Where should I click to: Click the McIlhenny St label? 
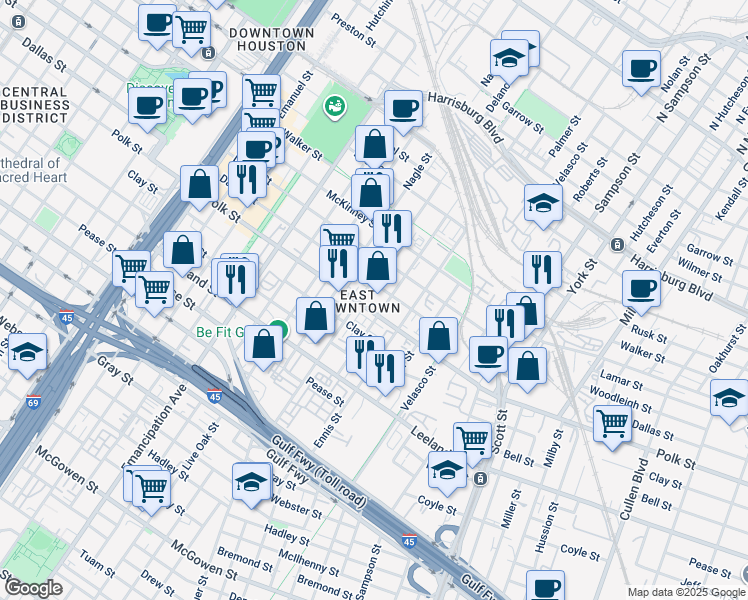[309, 563]
